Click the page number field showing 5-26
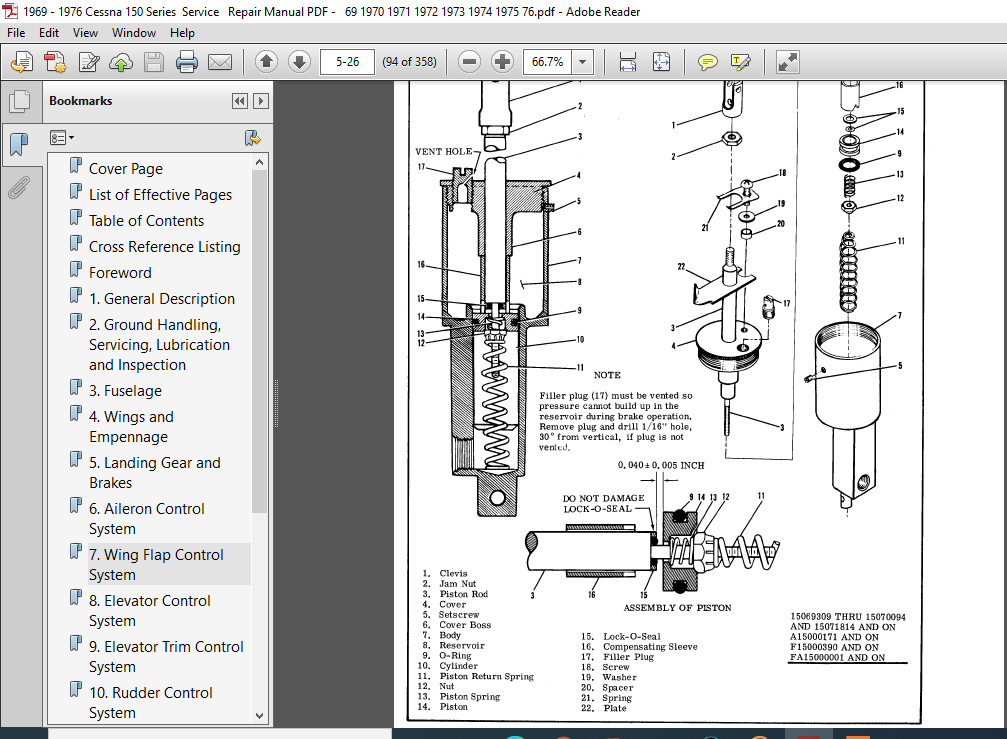Viewport: 1007px width, 739px height. pyautogui.click(x=347, y=62)
